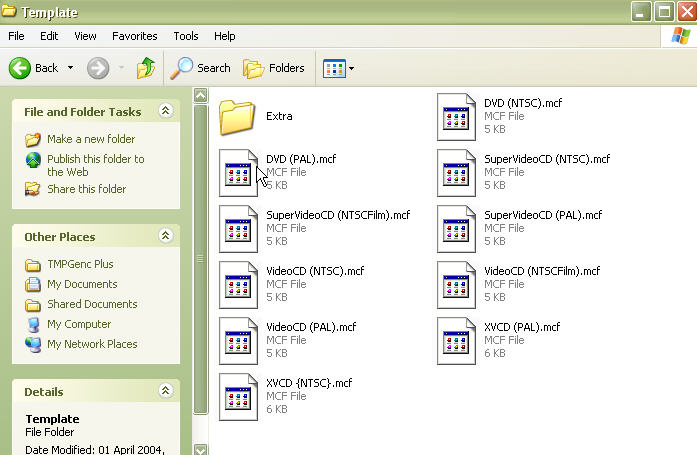Collapse the Details panel
697x455 pixels.
coord(165,391)
